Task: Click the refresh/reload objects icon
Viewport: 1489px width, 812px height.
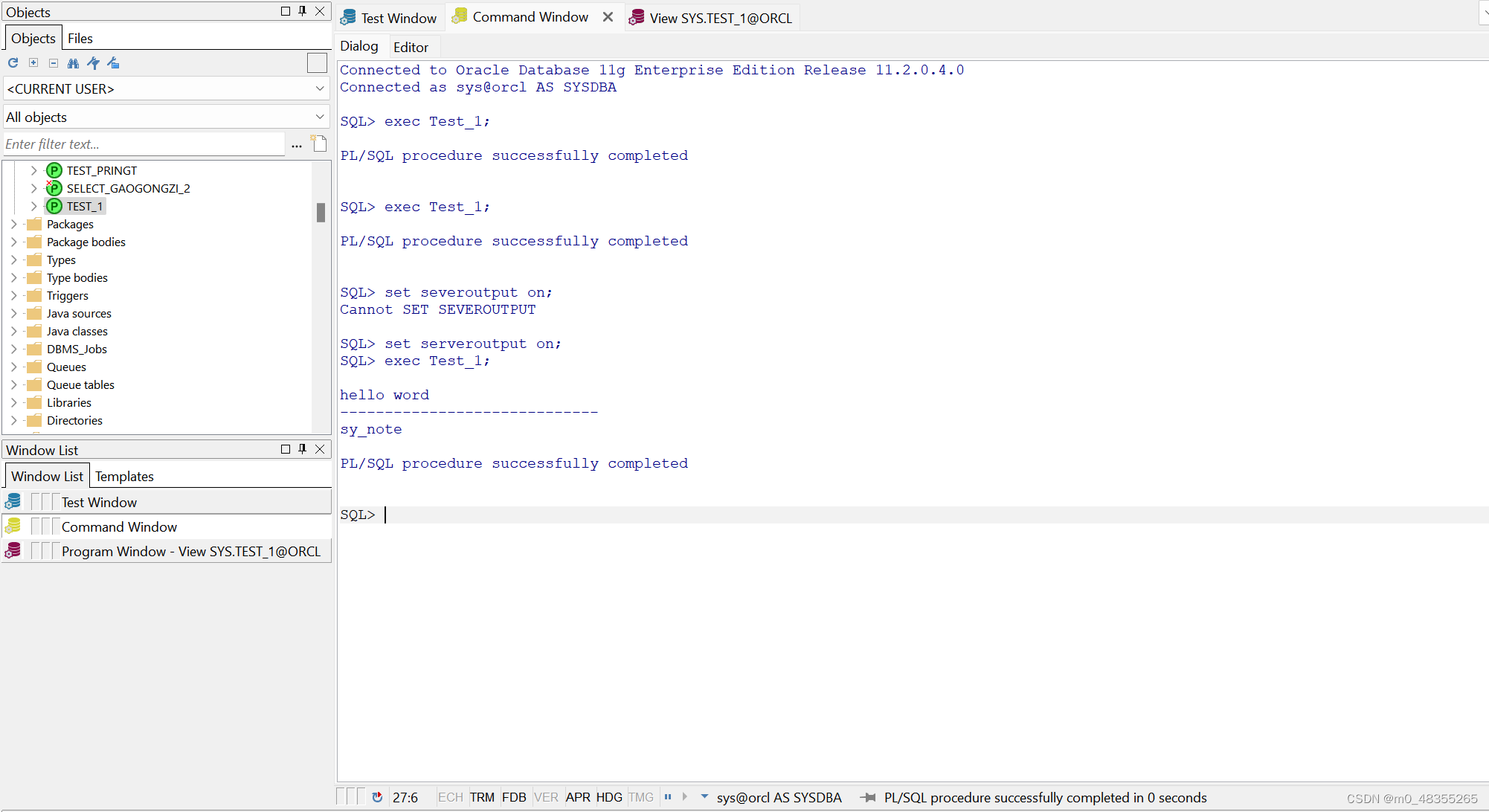Action: [x=13, y=63]
